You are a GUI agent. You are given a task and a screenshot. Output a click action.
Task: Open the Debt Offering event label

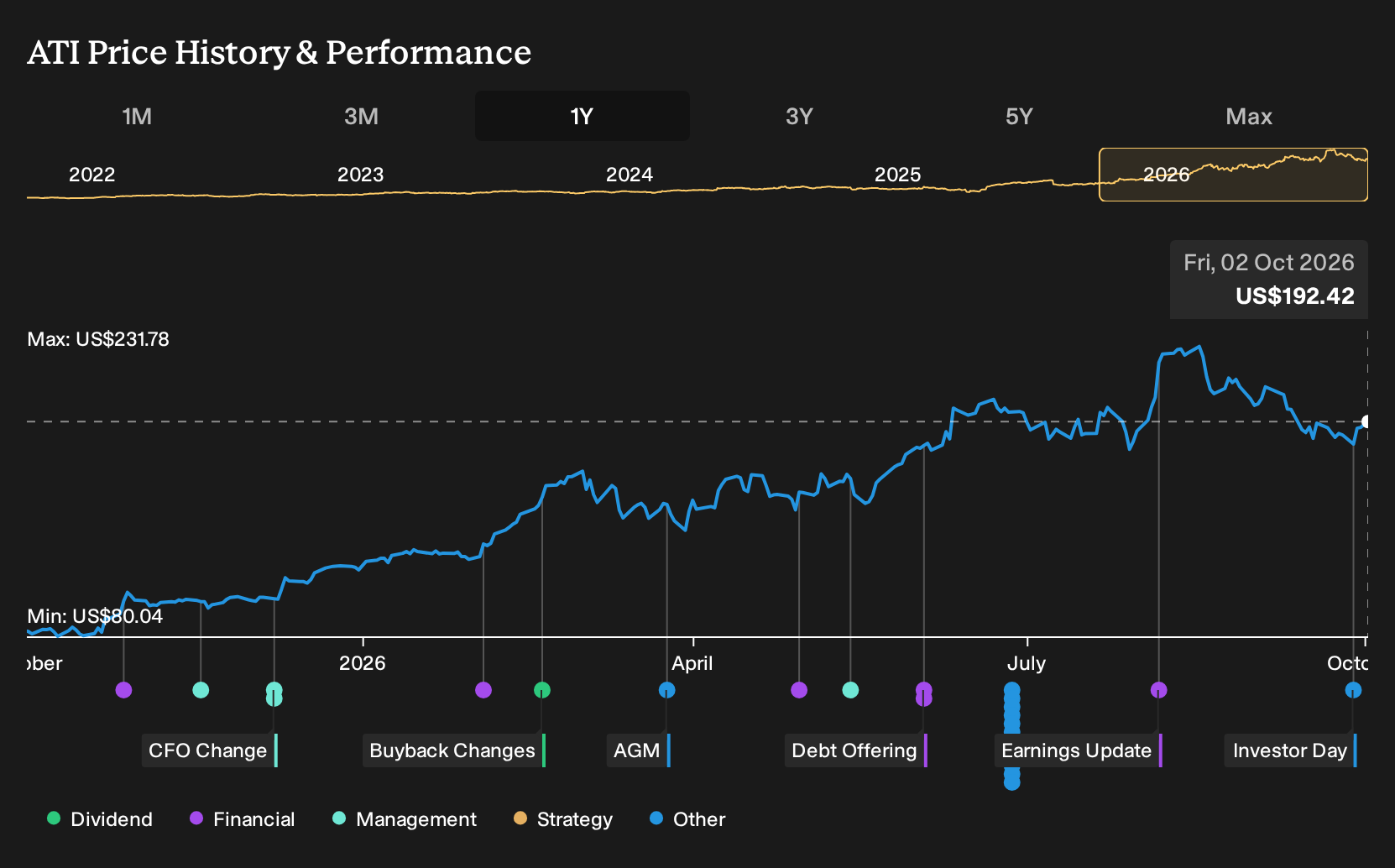click(856, 750)
